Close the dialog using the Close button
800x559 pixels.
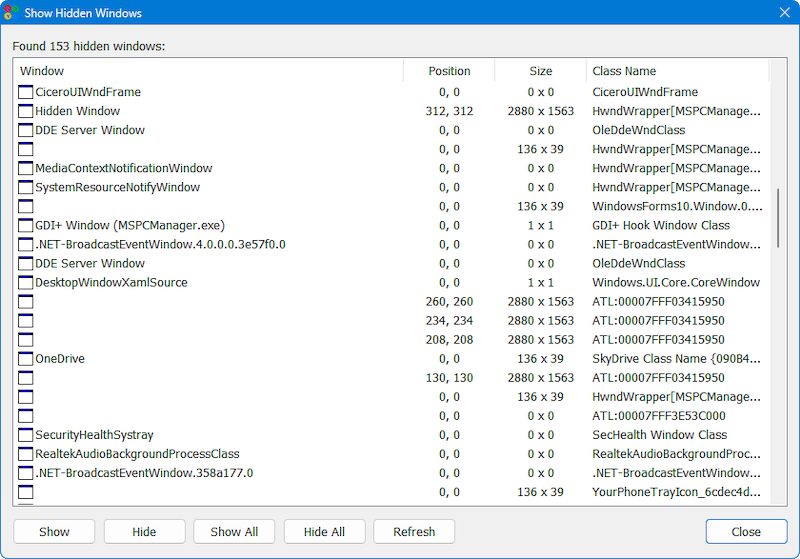coord(746,532)
